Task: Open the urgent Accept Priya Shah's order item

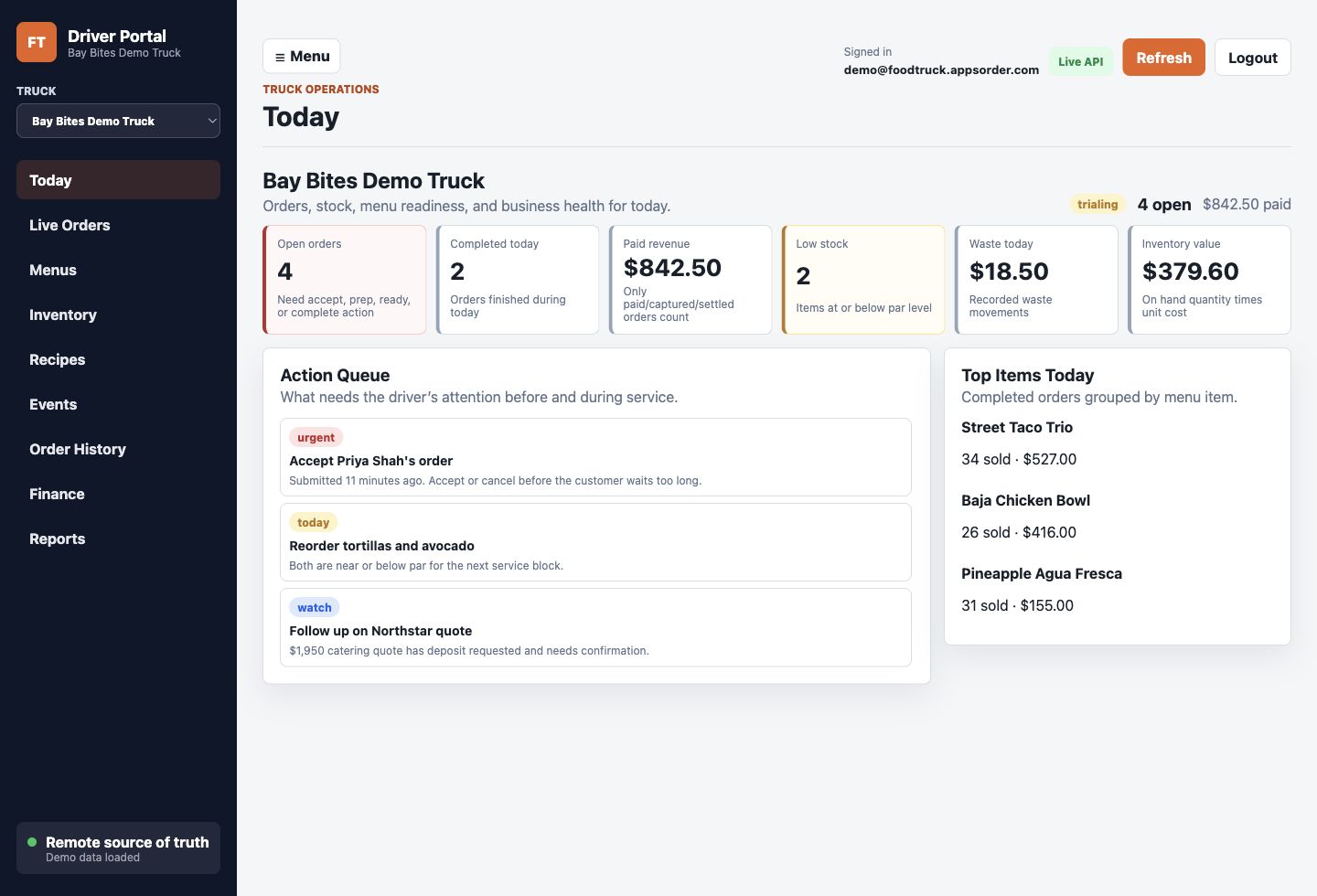Action: pos(595,457)
